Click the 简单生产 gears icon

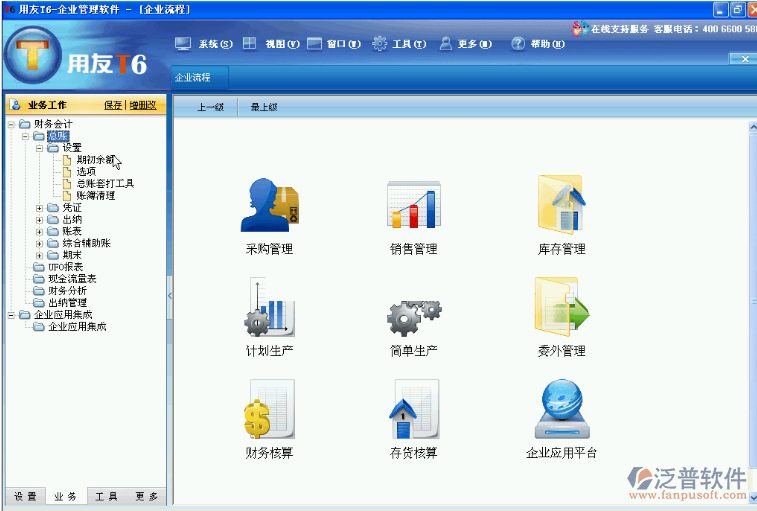point(413,315)
